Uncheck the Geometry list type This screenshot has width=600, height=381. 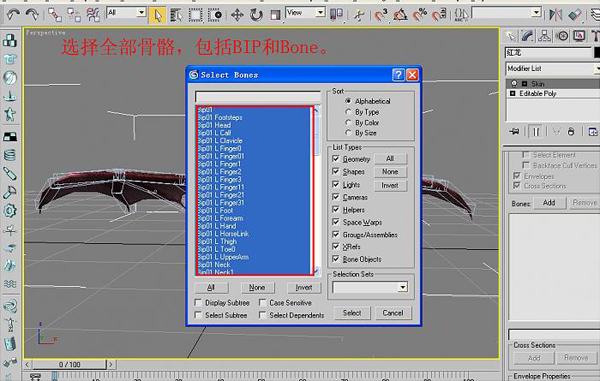click(336, 158)
